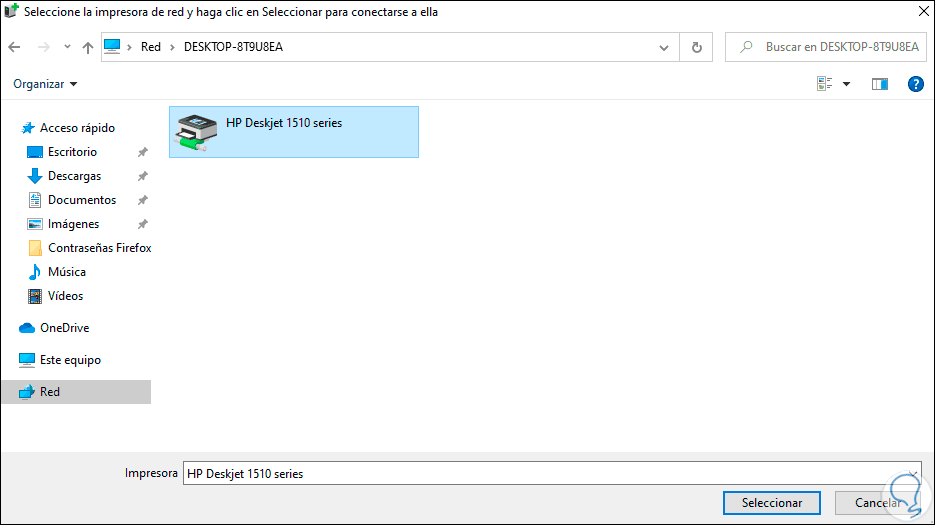Select Este equipo in the sidebar
935x525 pixels.
pos(70,360)
